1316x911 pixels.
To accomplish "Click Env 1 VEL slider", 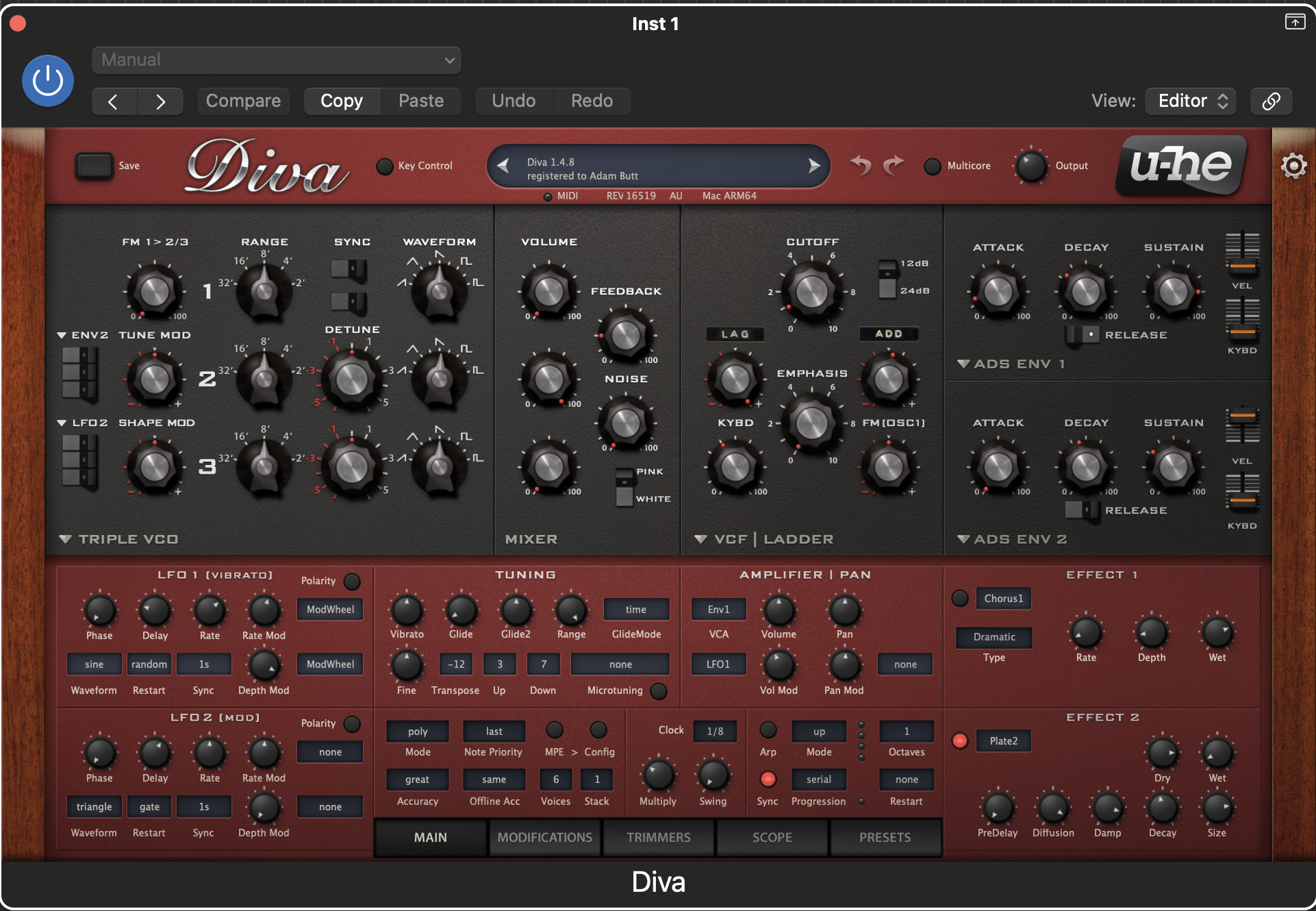I will (1242, 253).
